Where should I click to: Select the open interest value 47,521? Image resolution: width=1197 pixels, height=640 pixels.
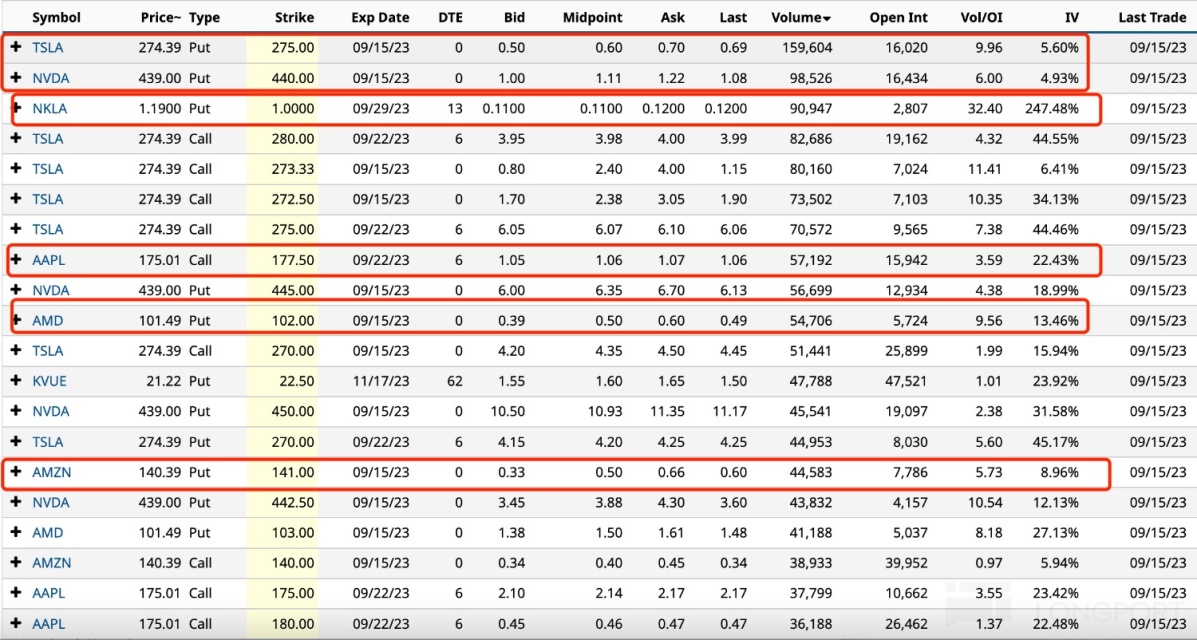coord(906,381)
